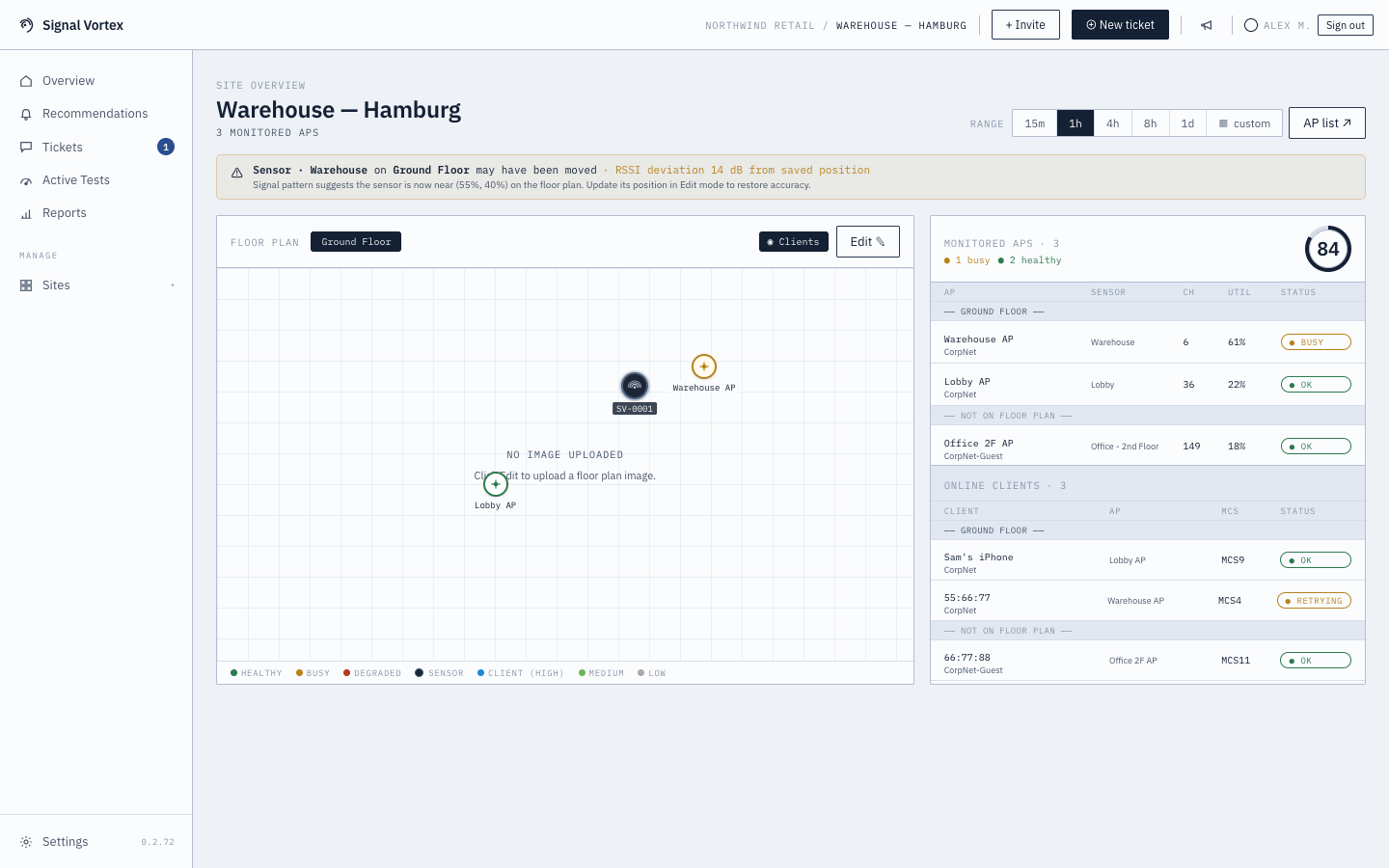Click the Degraded legend dot
The width and height of the screenshot is (1389, 868).
[347, 673]
